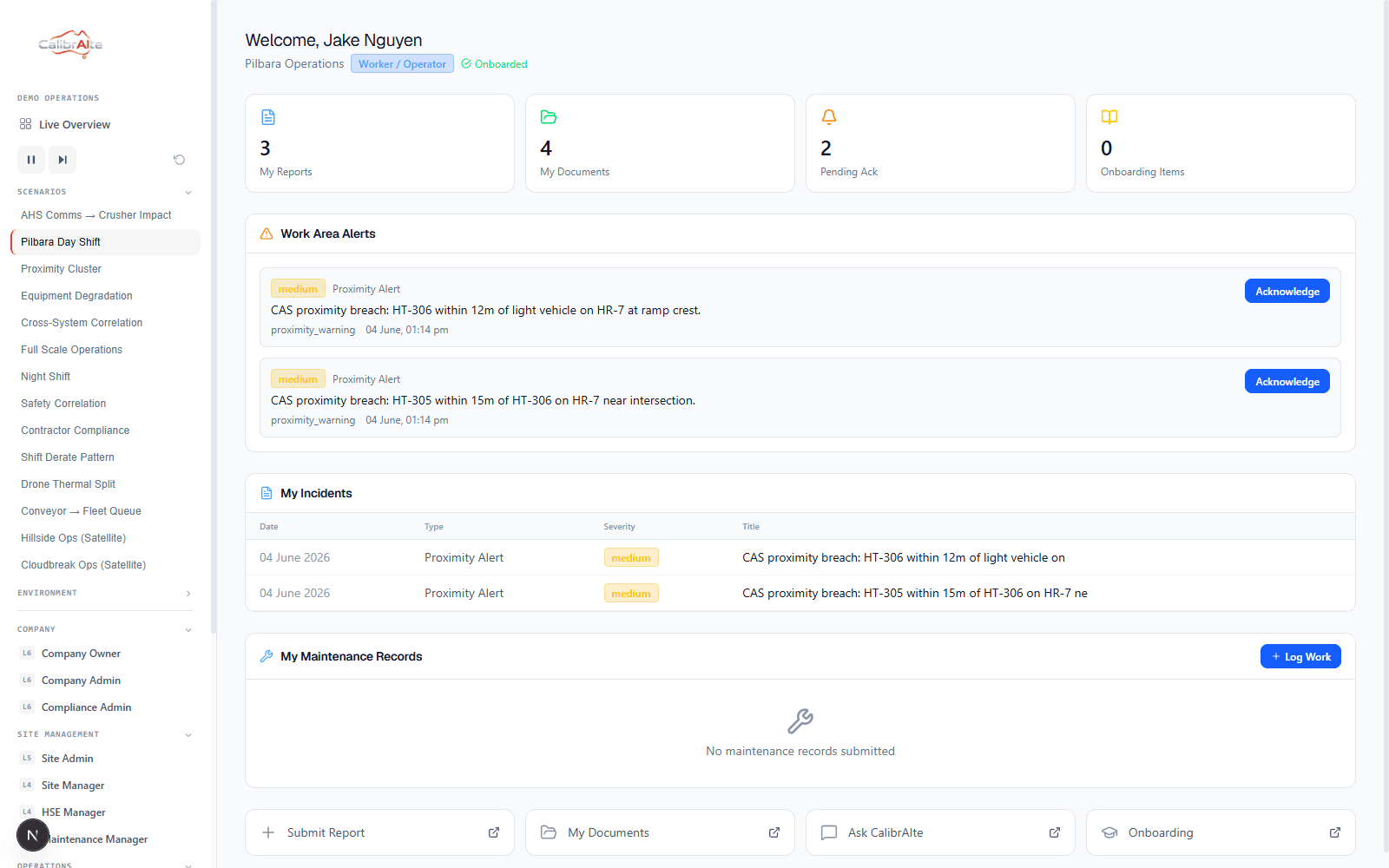Reset the demo scenario

179,160
